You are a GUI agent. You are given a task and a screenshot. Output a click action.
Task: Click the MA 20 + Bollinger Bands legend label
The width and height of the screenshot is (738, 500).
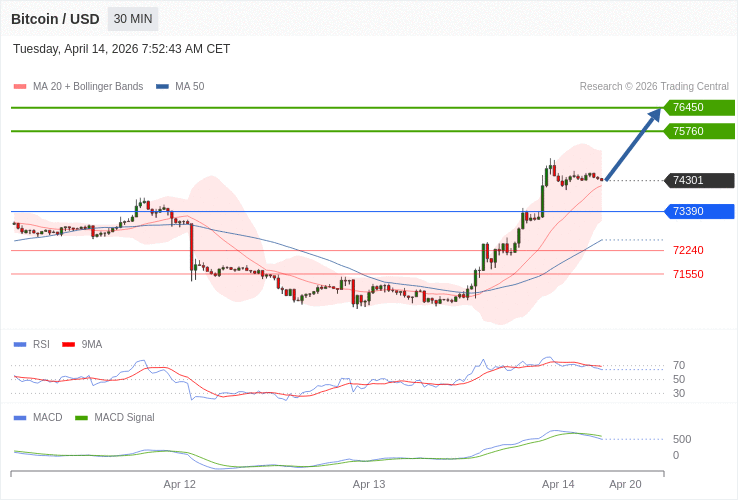click(x=88, y=87)
